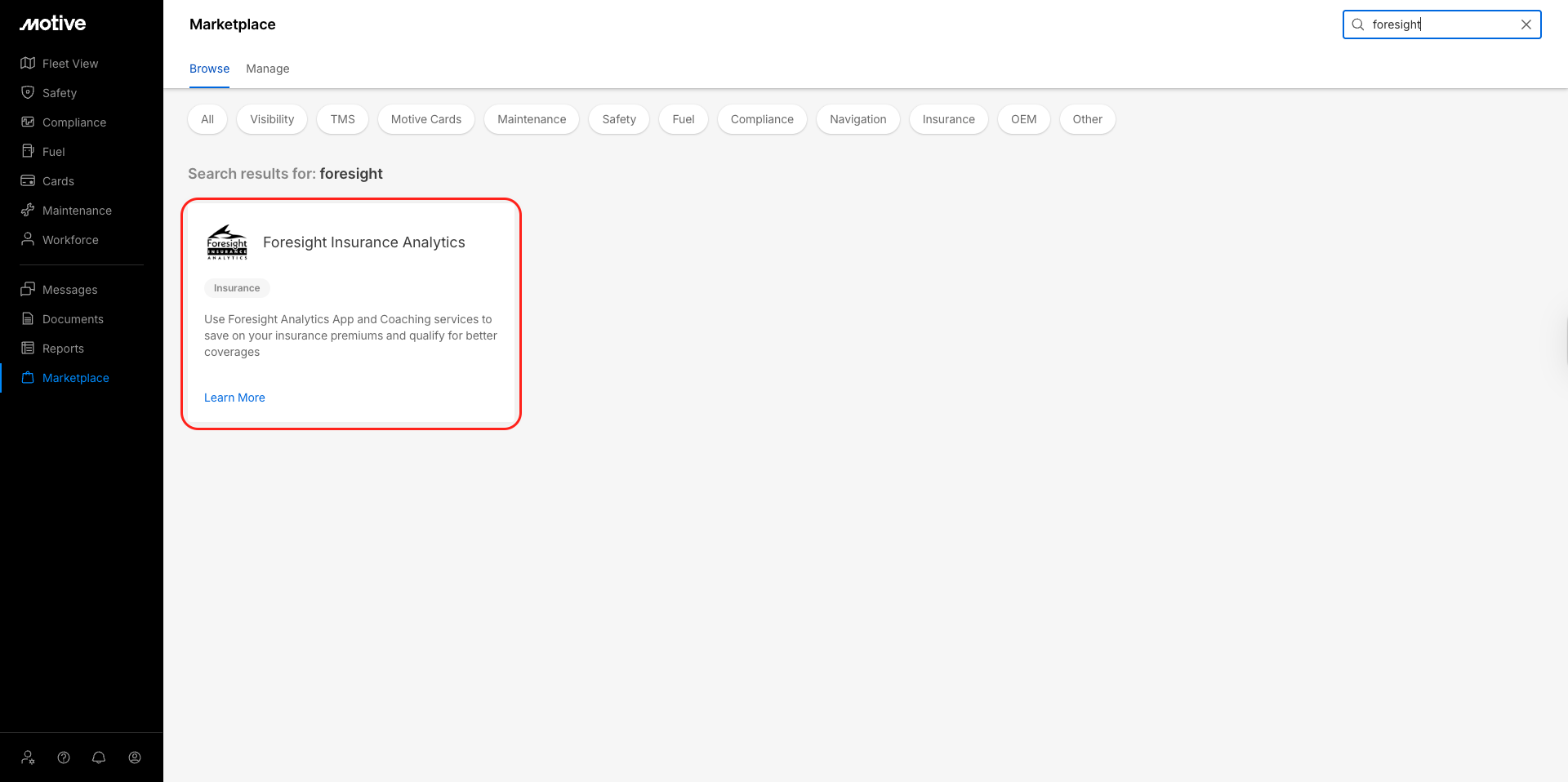Open Safety in the sidebar
Image resolution: width=1568 pixels, height=782 pixels.
coord(60,93)
